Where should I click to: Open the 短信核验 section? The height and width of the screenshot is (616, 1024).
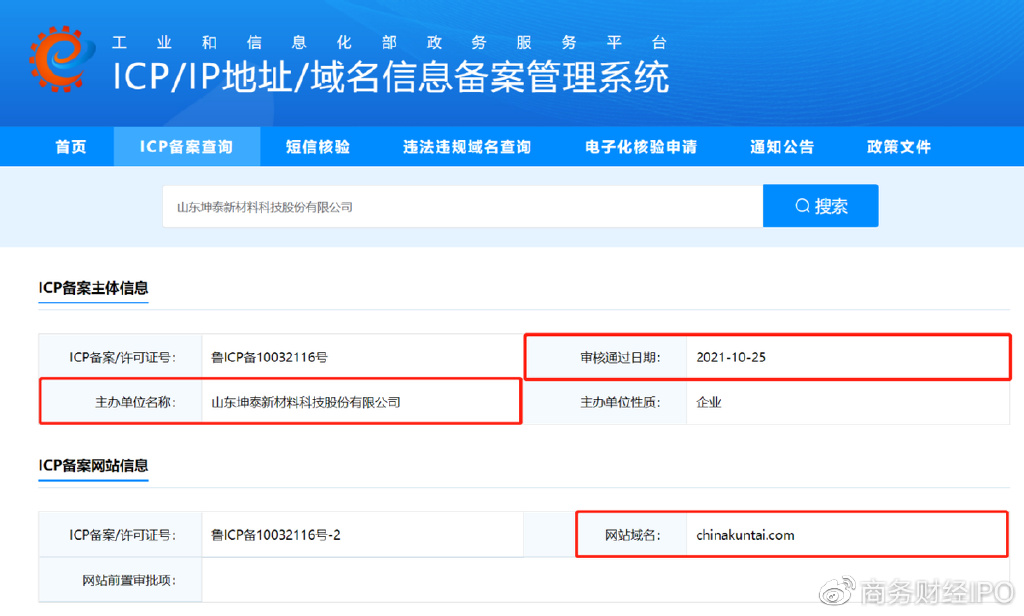point(316,146)
